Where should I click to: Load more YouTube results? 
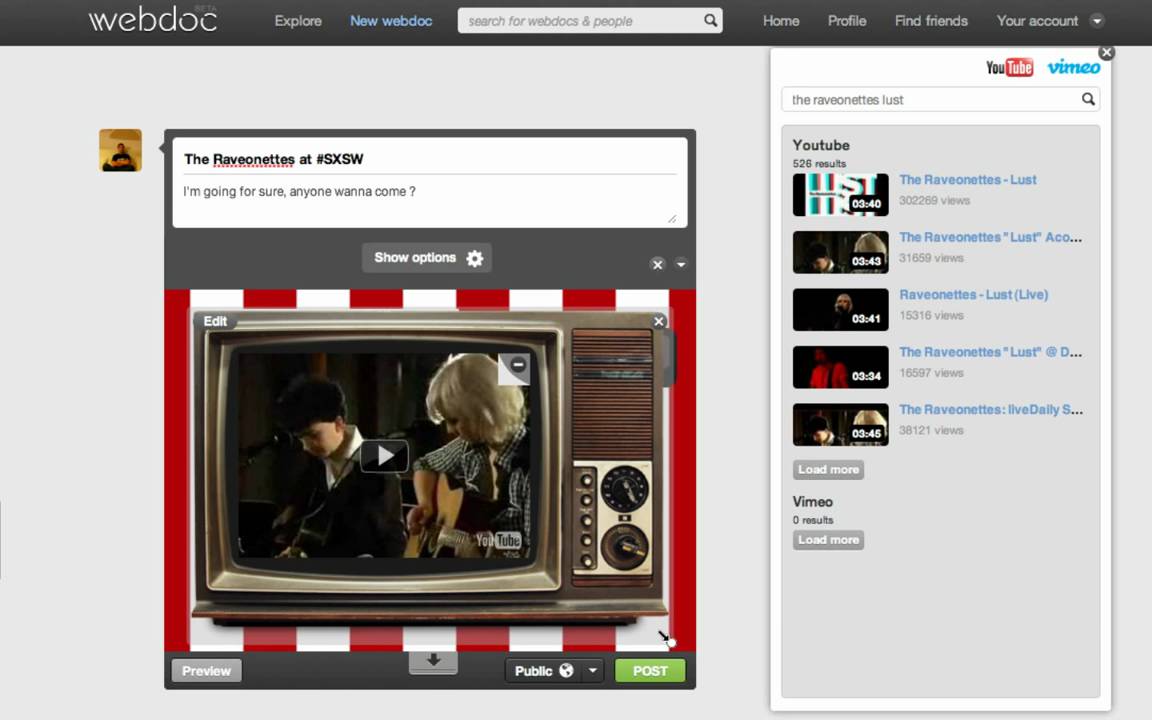[x=828, y=469]
